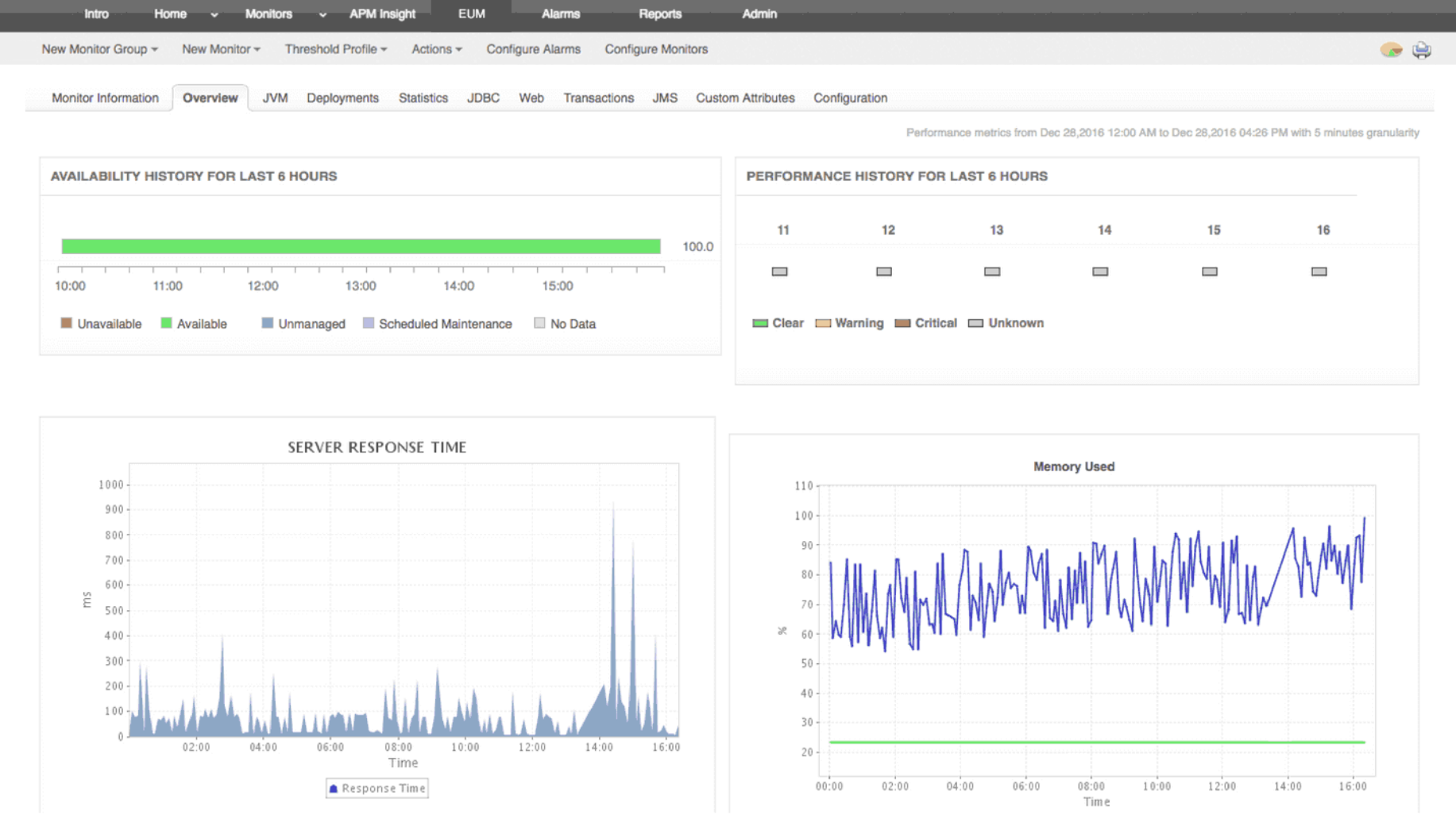This screenshot has height=823, width=1456.
Task: Open the Transactions tab
Action: 598,98
